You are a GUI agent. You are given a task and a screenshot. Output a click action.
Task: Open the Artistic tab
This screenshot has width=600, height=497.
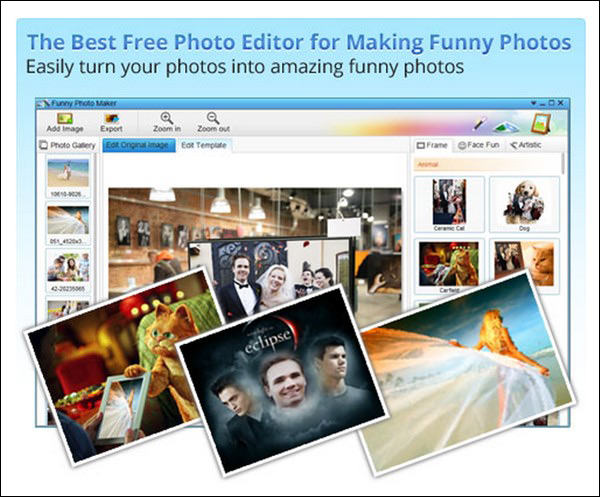point(526,145)
